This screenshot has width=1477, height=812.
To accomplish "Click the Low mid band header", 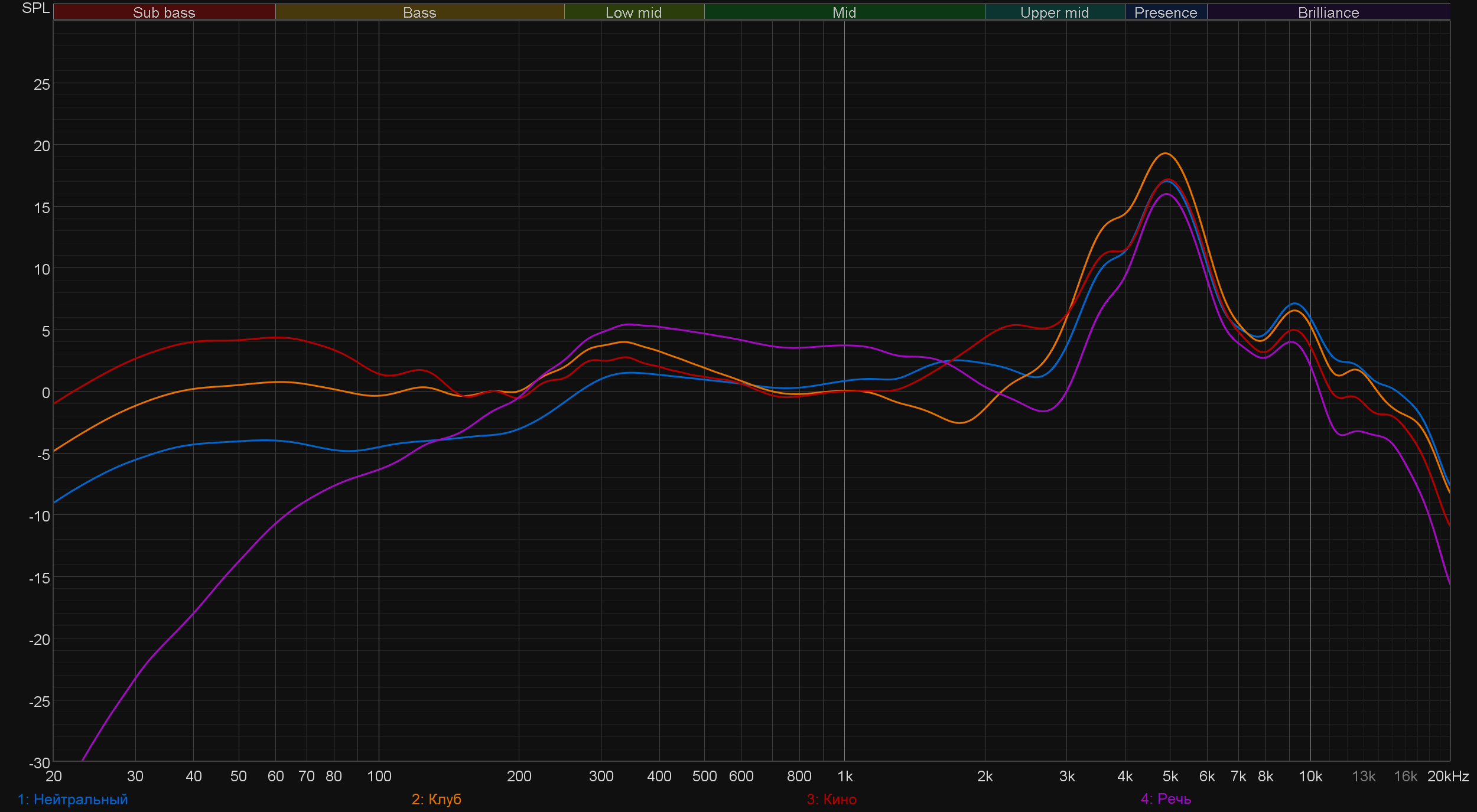I will click(633, 12).
